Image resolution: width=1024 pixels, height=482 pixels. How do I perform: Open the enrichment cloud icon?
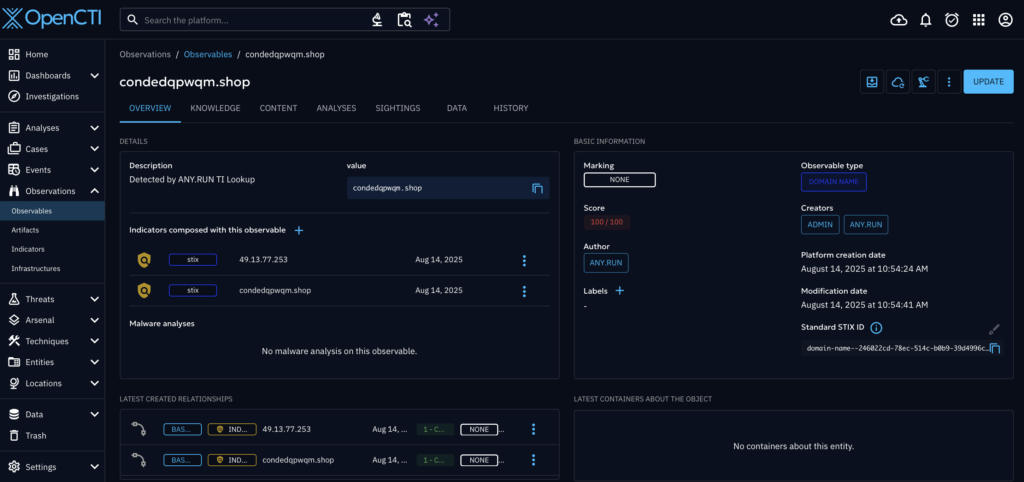click(x=898, y=82)
